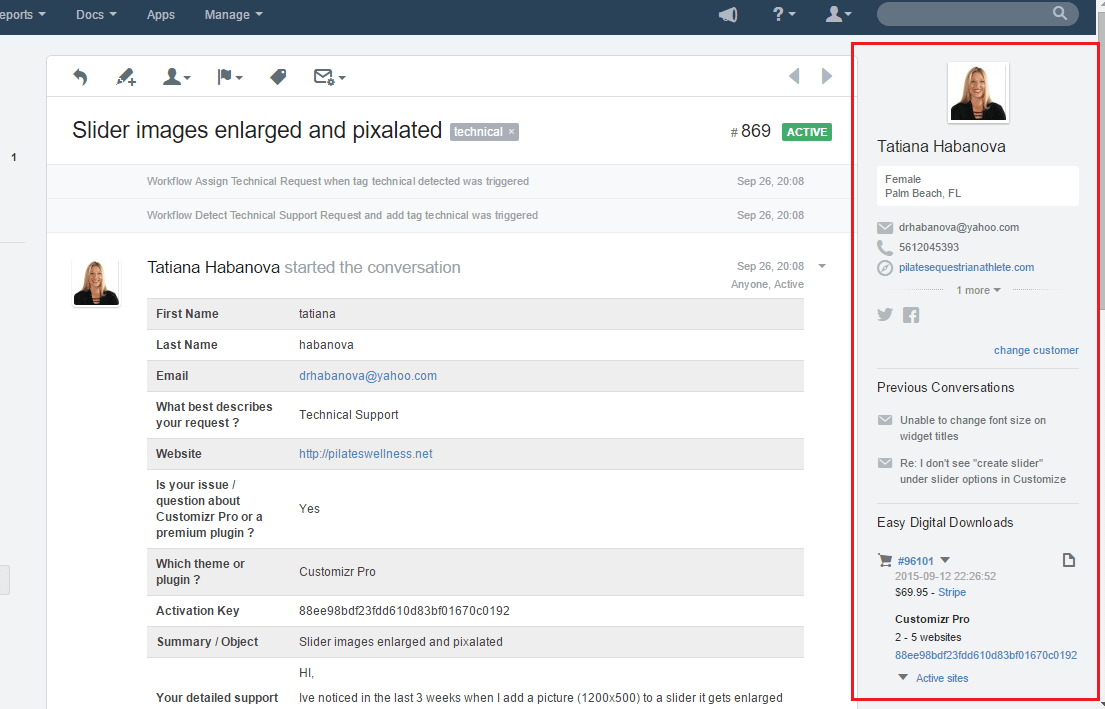Image resolution: width=1105 pixels, height=709 pixels.
Task: Add a note with the pencil icon
Action: 125,77
